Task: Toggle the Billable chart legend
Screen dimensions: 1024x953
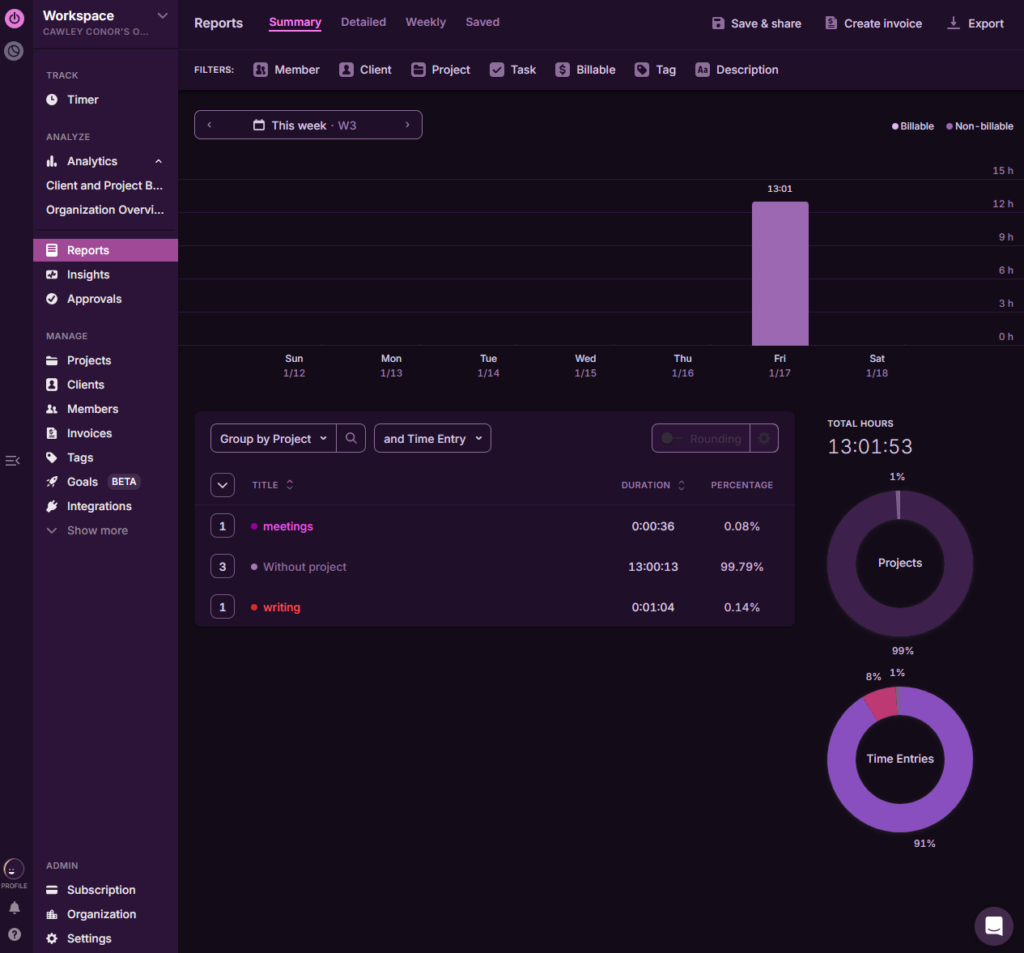Action: coord(913,127)
